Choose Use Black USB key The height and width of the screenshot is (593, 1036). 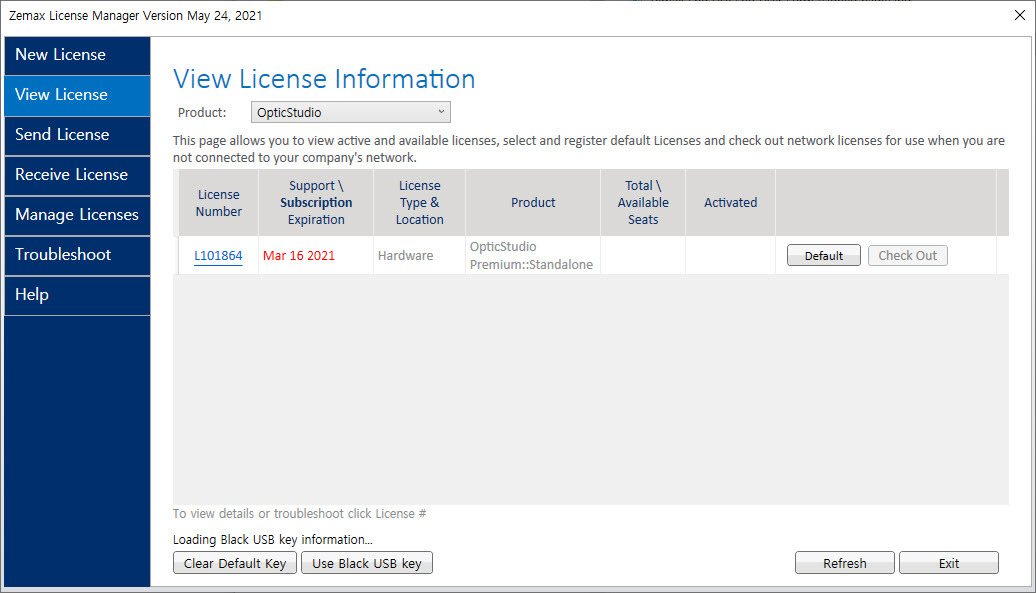[x=367, y=563]
